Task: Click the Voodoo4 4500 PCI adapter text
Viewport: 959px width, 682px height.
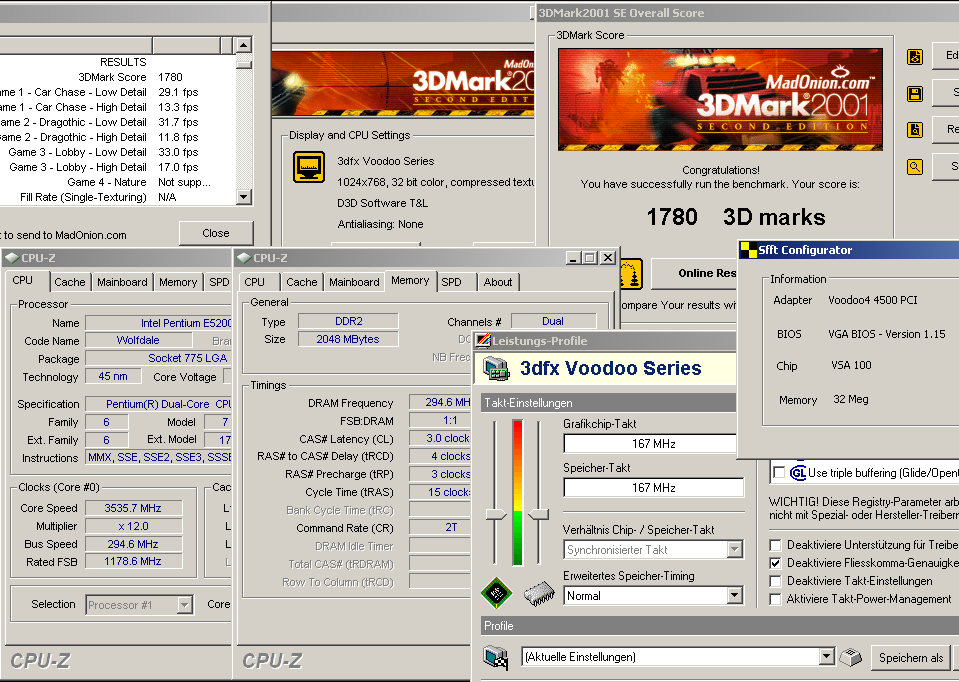Action: click(873, 300)
